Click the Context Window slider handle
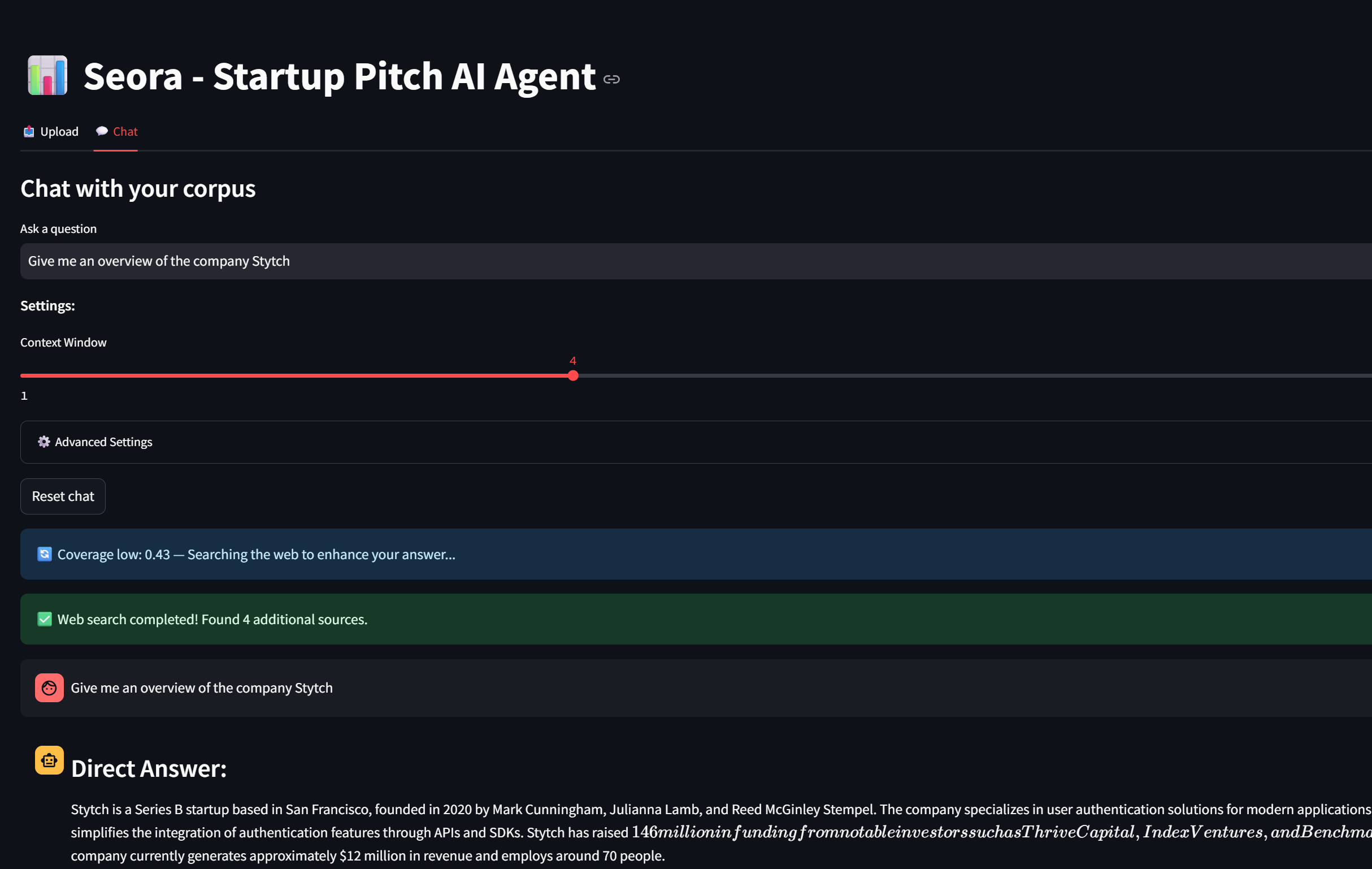 pos(573,376)
